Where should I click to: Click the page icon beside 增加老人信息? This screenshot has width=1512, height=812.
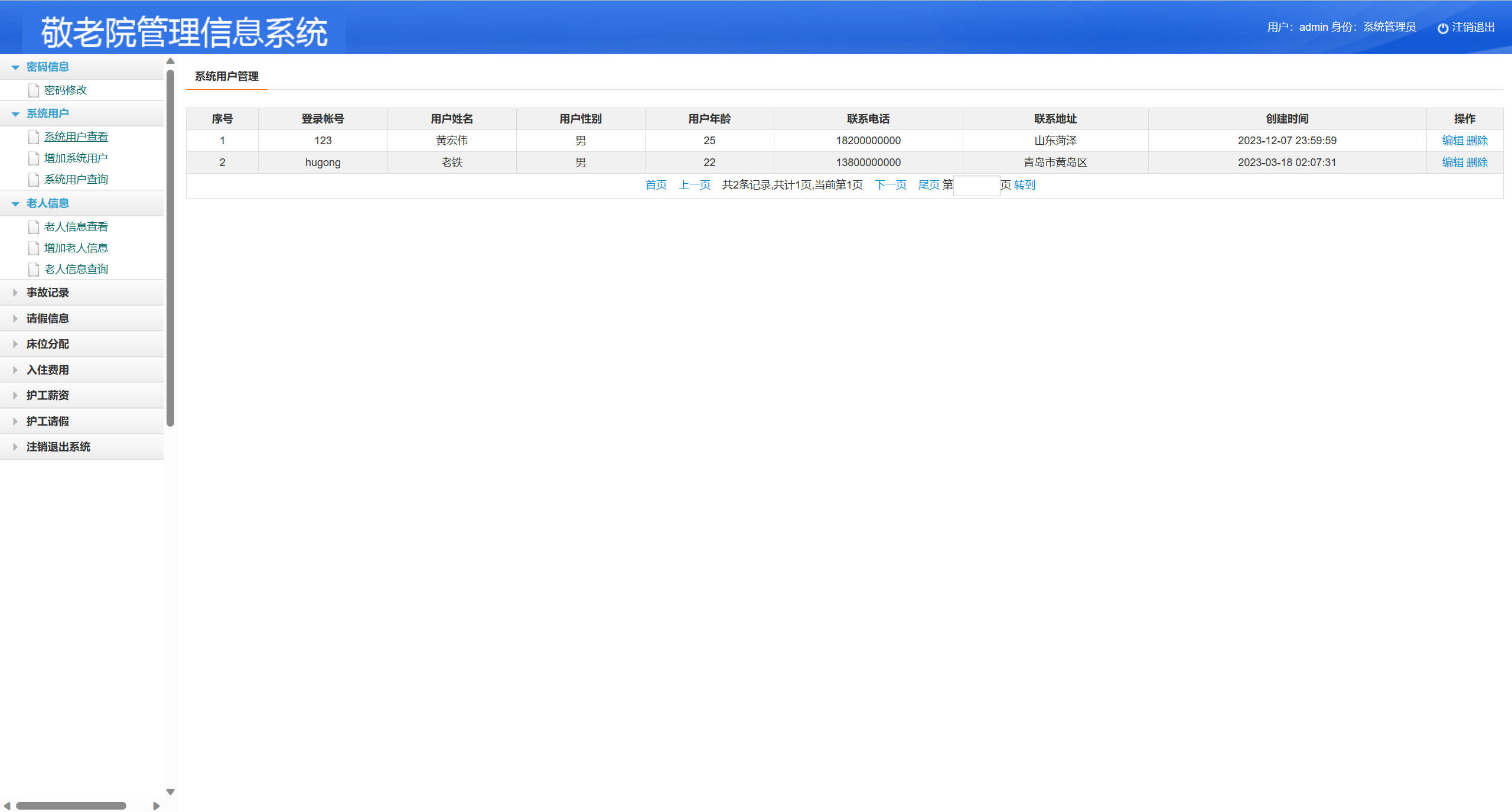34,248
